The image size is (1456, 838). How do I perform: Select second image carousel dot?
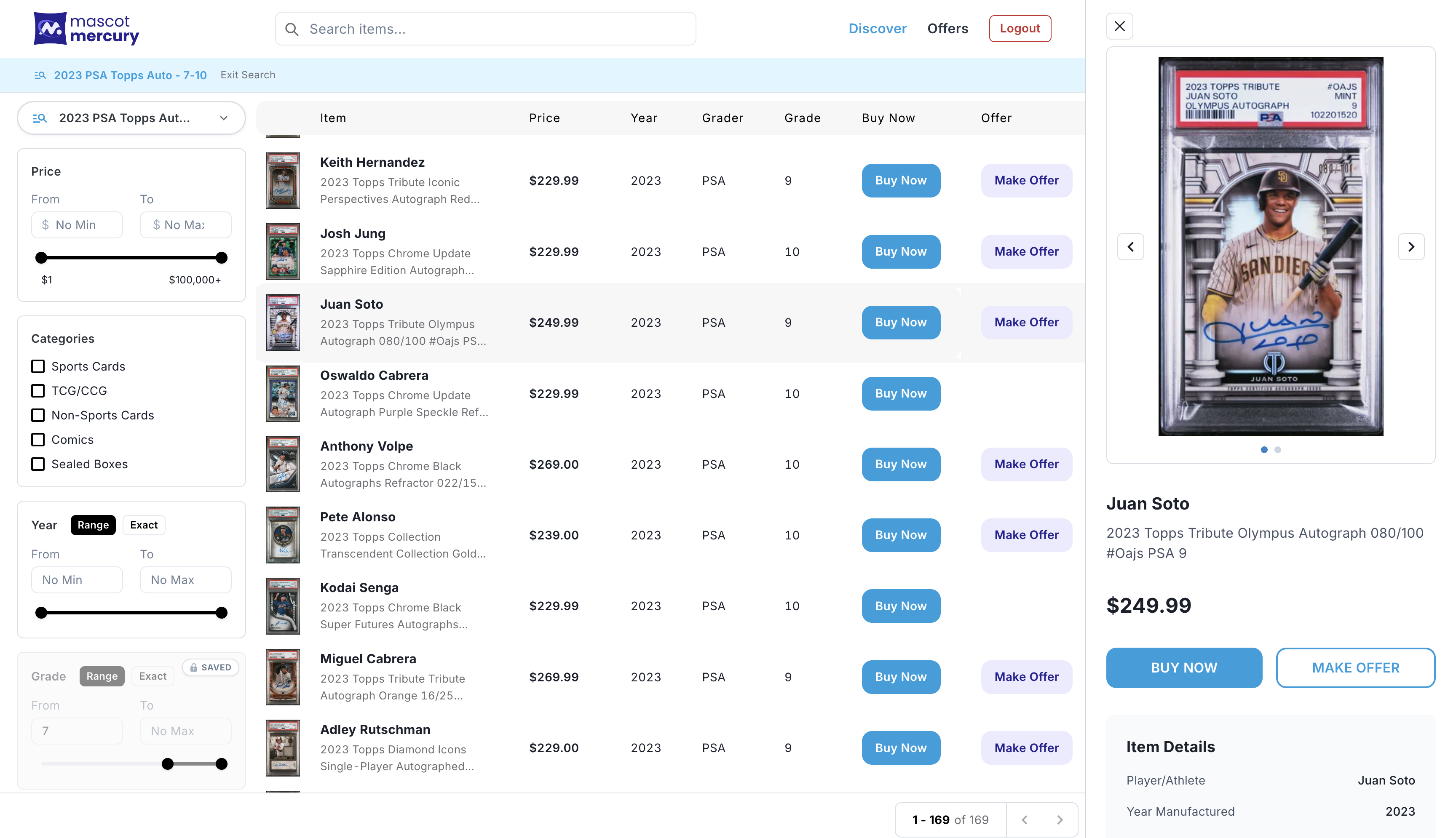point(1277,449)
